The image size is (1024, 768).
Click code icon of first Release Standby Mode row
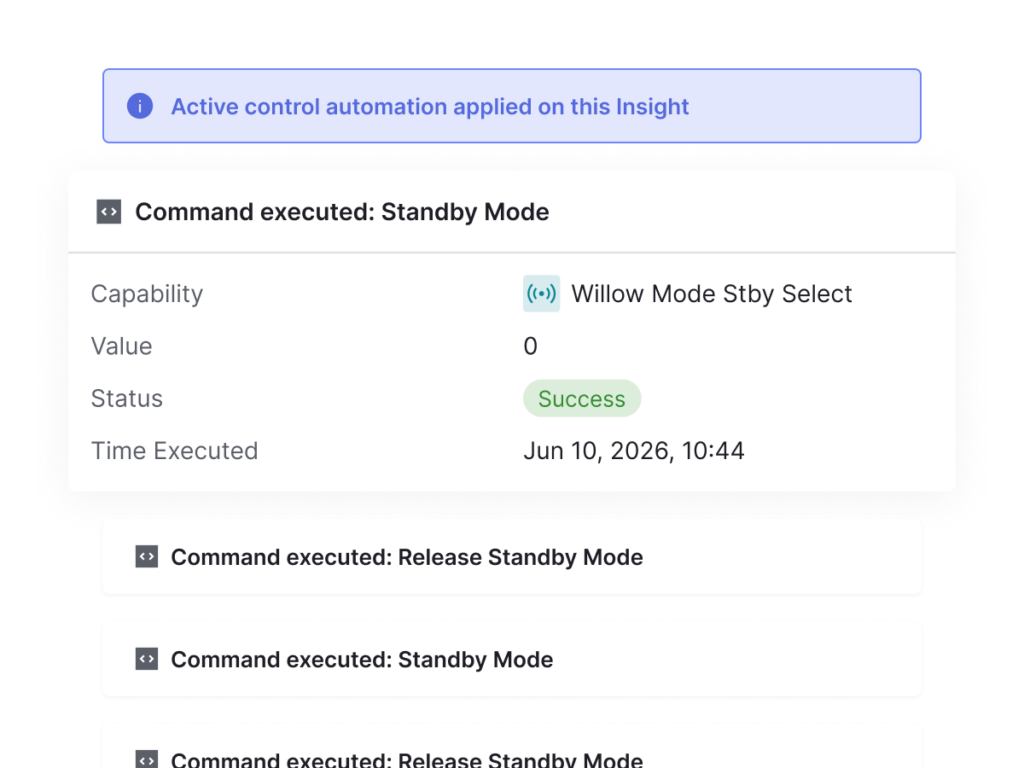click(x=146, y=557)
